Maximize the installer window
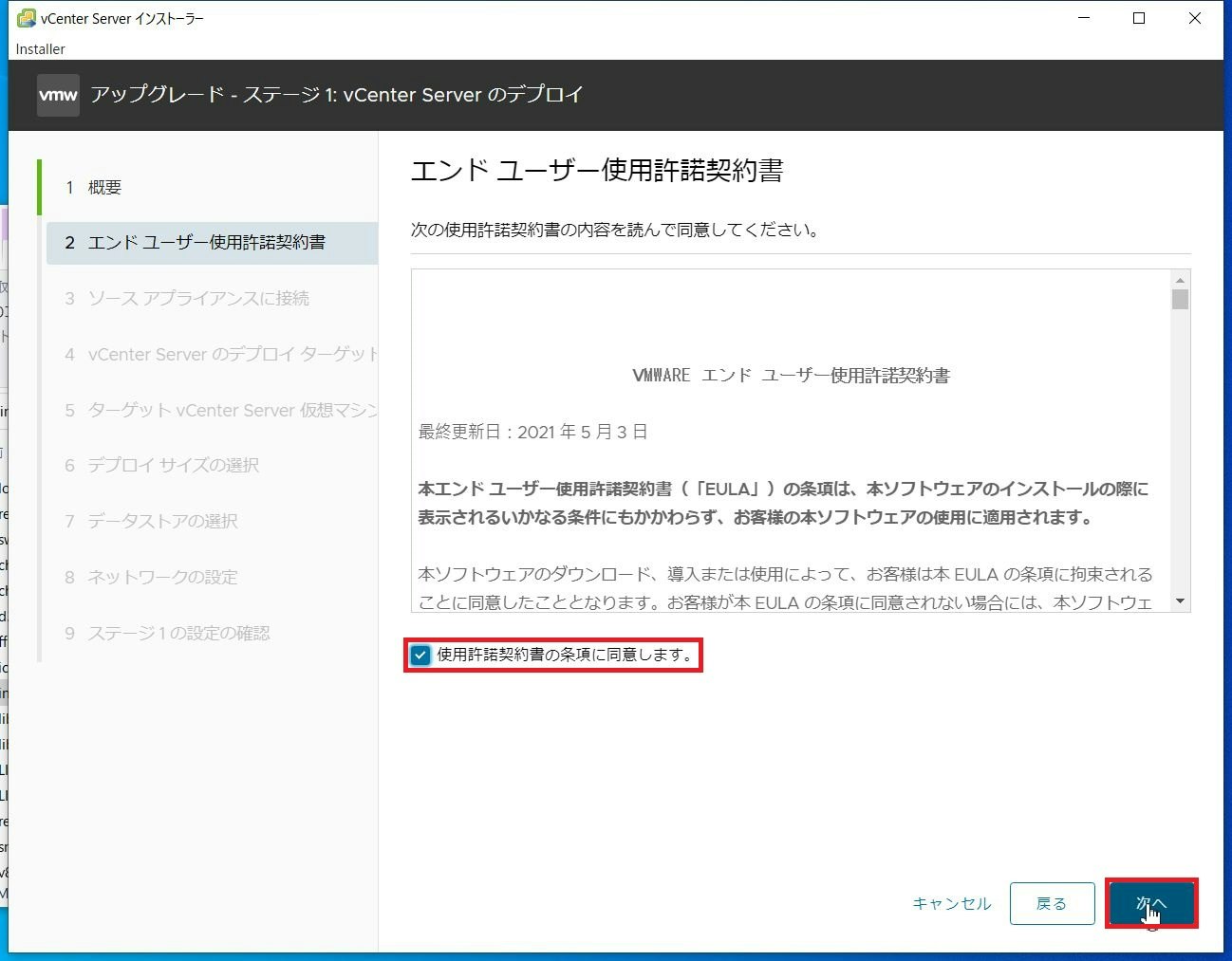The image size is (1232, 961). click(1139, 18)
